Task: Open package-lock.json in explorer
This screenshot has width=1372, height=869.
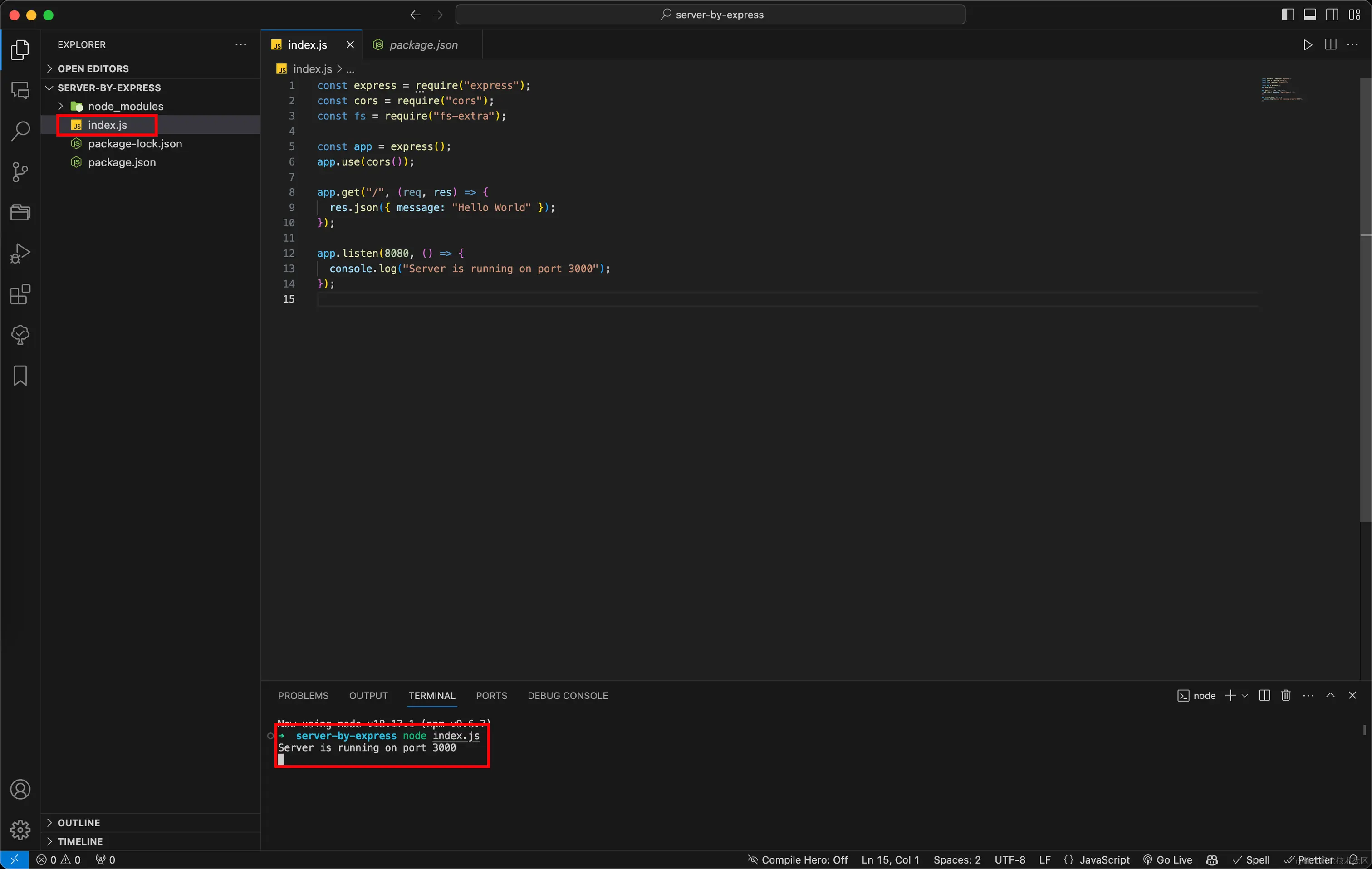Action: point(151,143)
